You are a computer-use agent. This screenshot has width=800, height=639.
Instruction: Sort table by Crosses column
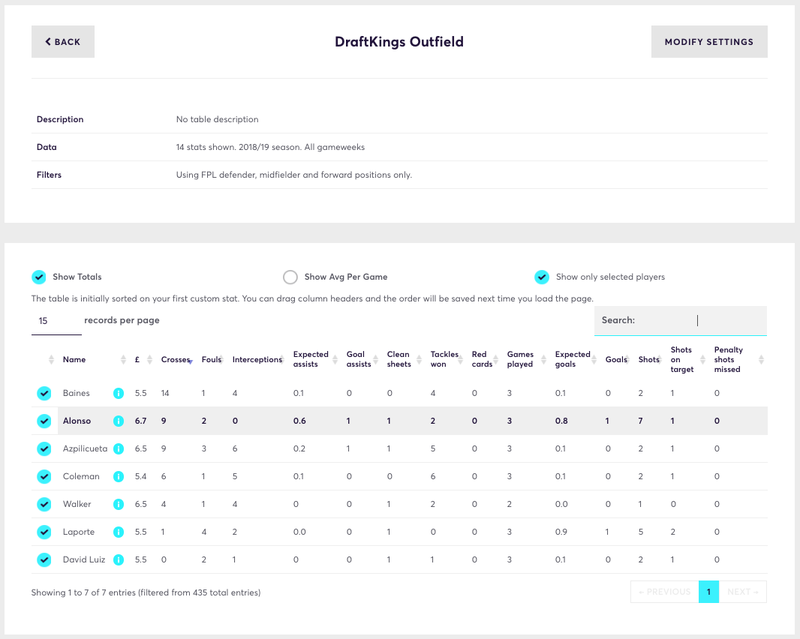pos(176,359)
